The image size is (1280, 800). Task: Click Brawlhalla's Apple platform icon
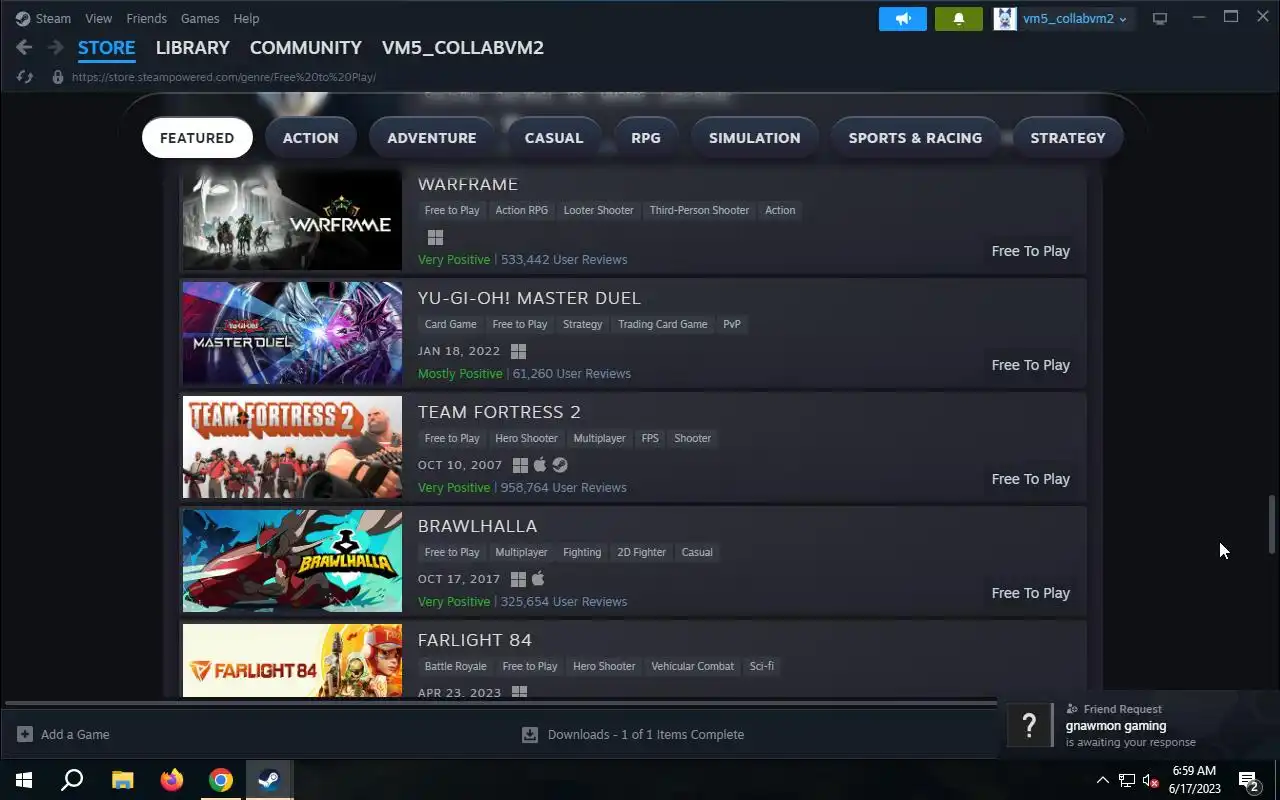(x=538, y=579)
